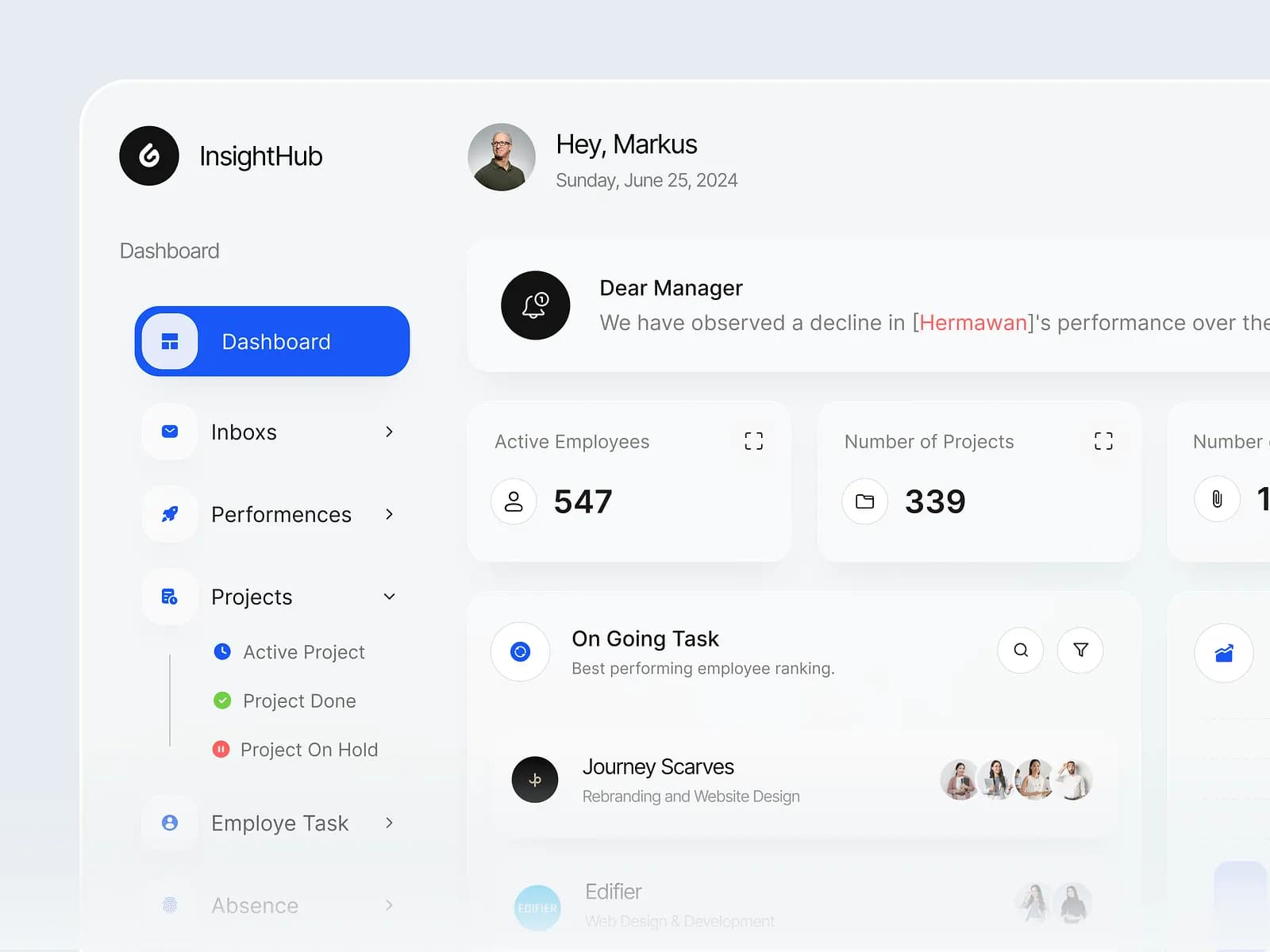Click the notification bell alert icon
The image size is (1270, 952).
click(536, 305)
